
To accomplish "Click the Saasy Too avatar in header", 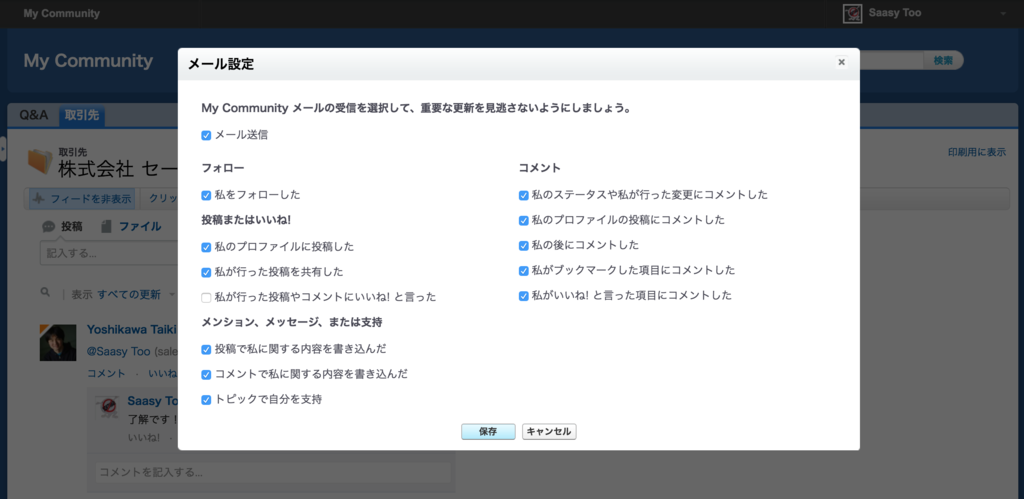I will pyautogui.click(x=852, y=14).
